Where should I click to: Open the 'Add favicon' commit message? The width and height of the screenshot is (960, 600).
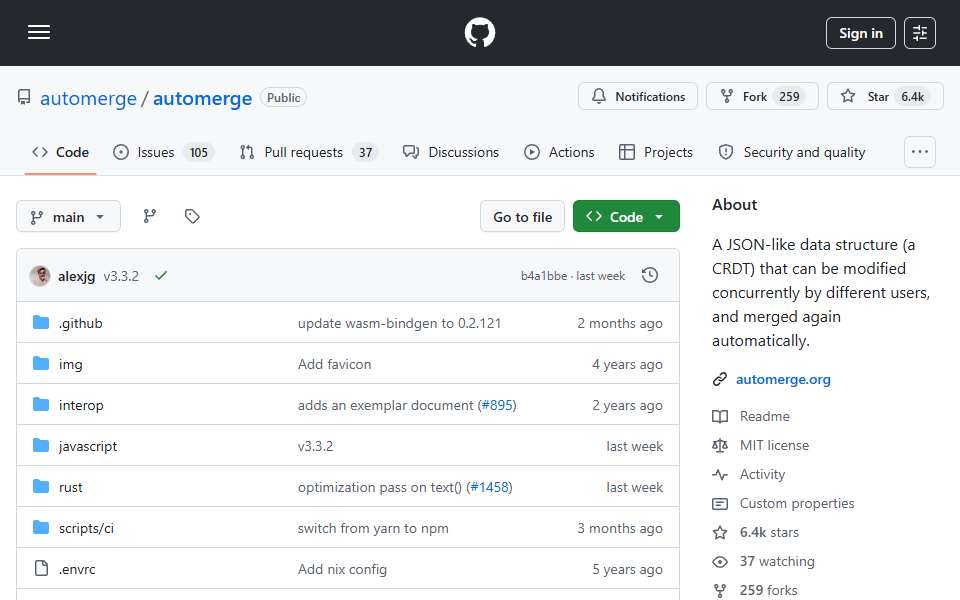334,364
